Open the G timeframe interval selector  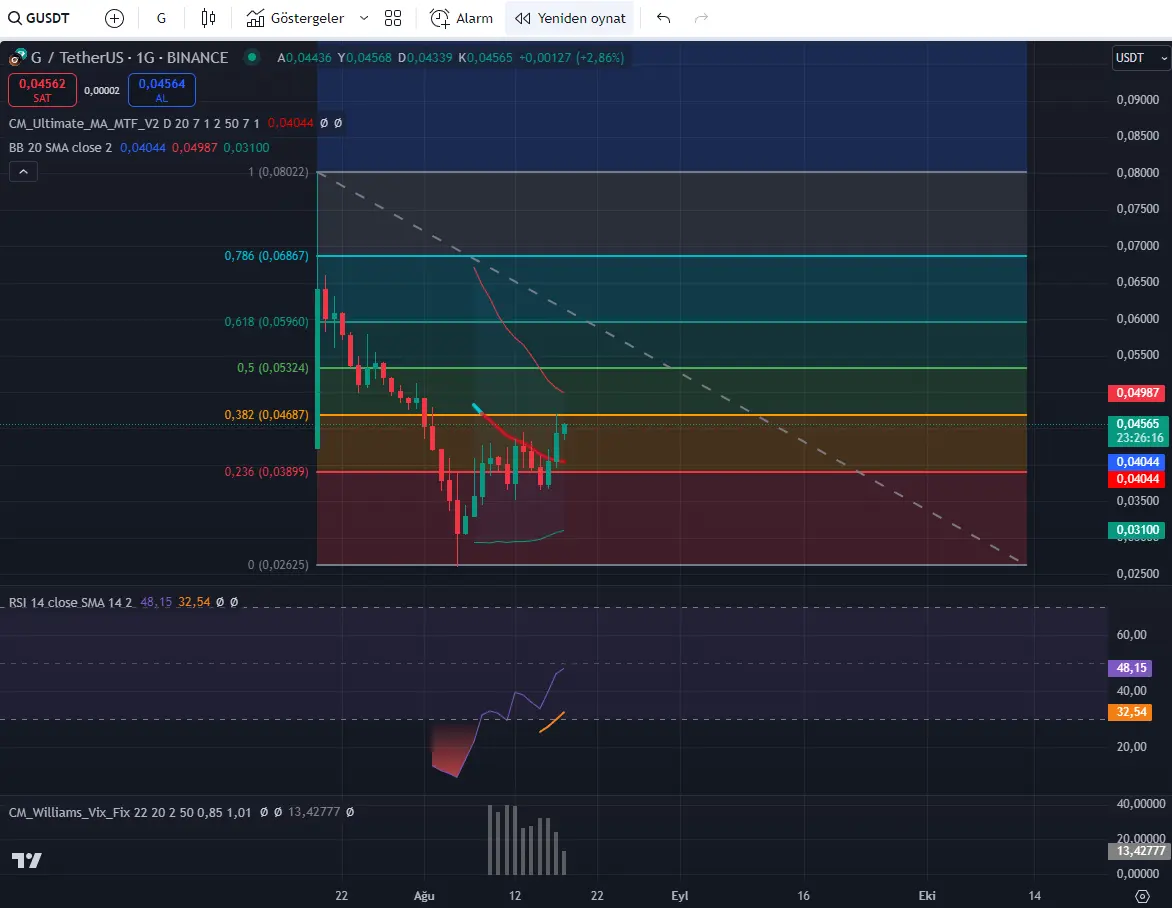tap(161, 18)
